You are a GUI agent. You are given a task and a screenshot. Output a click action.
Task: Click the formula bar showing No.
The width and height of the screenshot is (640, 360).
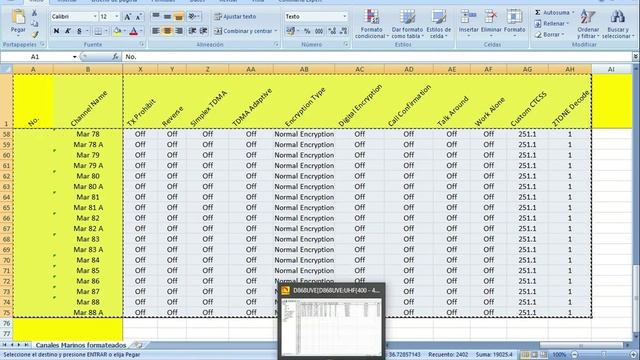point(377,57)
